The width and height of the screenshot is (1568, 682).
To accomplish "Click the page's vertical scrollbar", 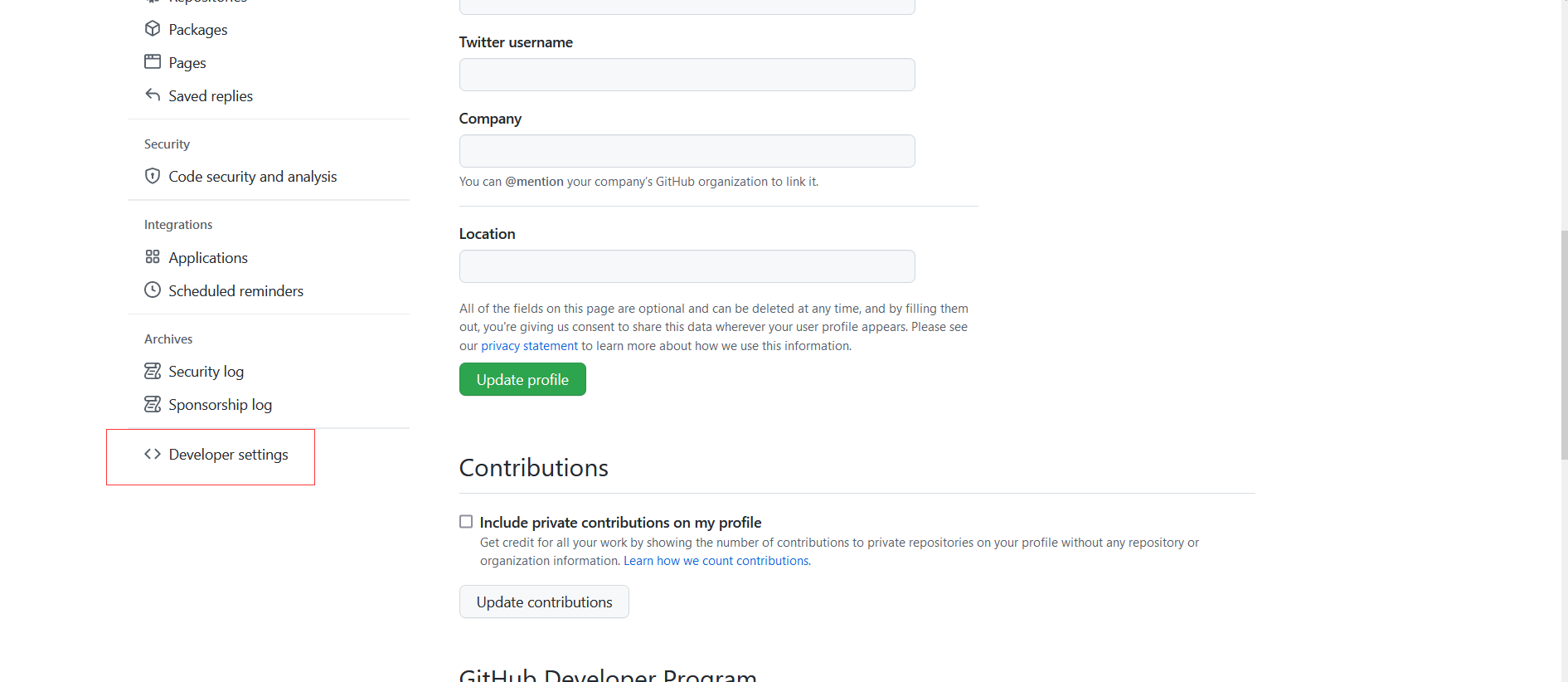I will (x=1564, y=344).
